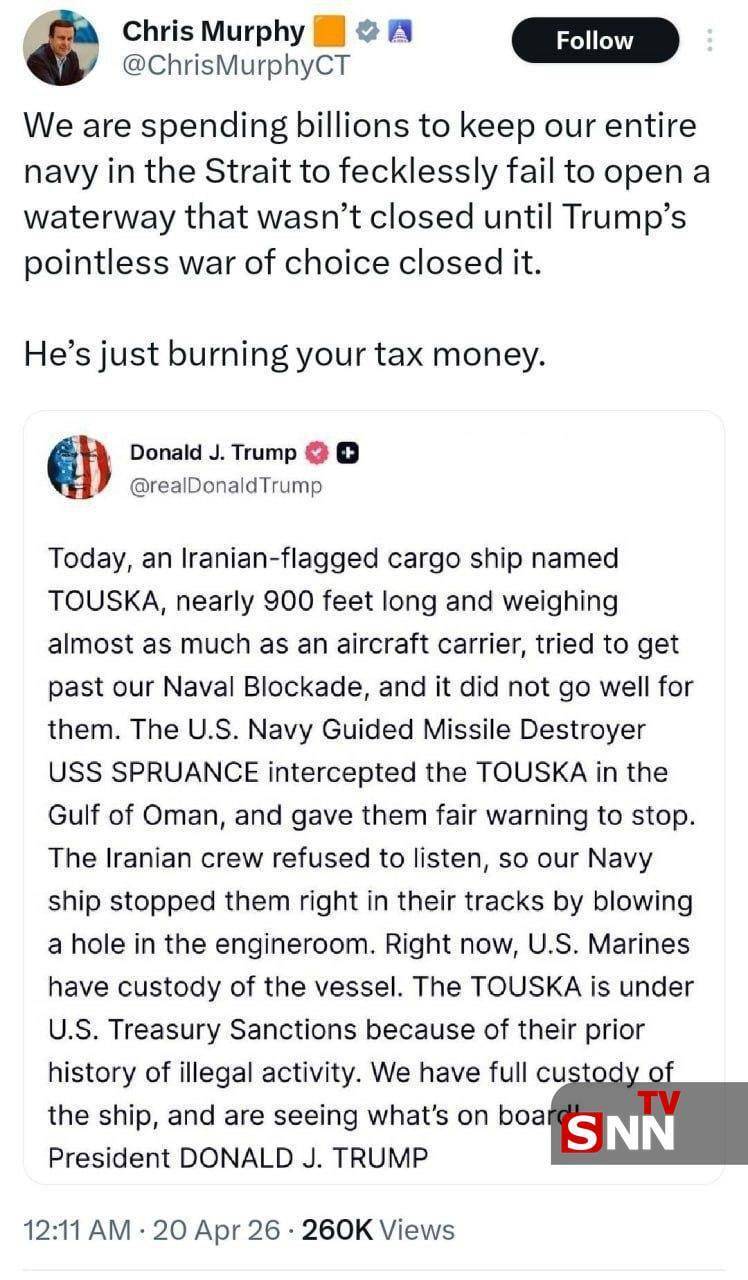Screen dimensions: 748x1280
Task: Click the Donald J. Trump name in quote
Action: tap(213, 453)
